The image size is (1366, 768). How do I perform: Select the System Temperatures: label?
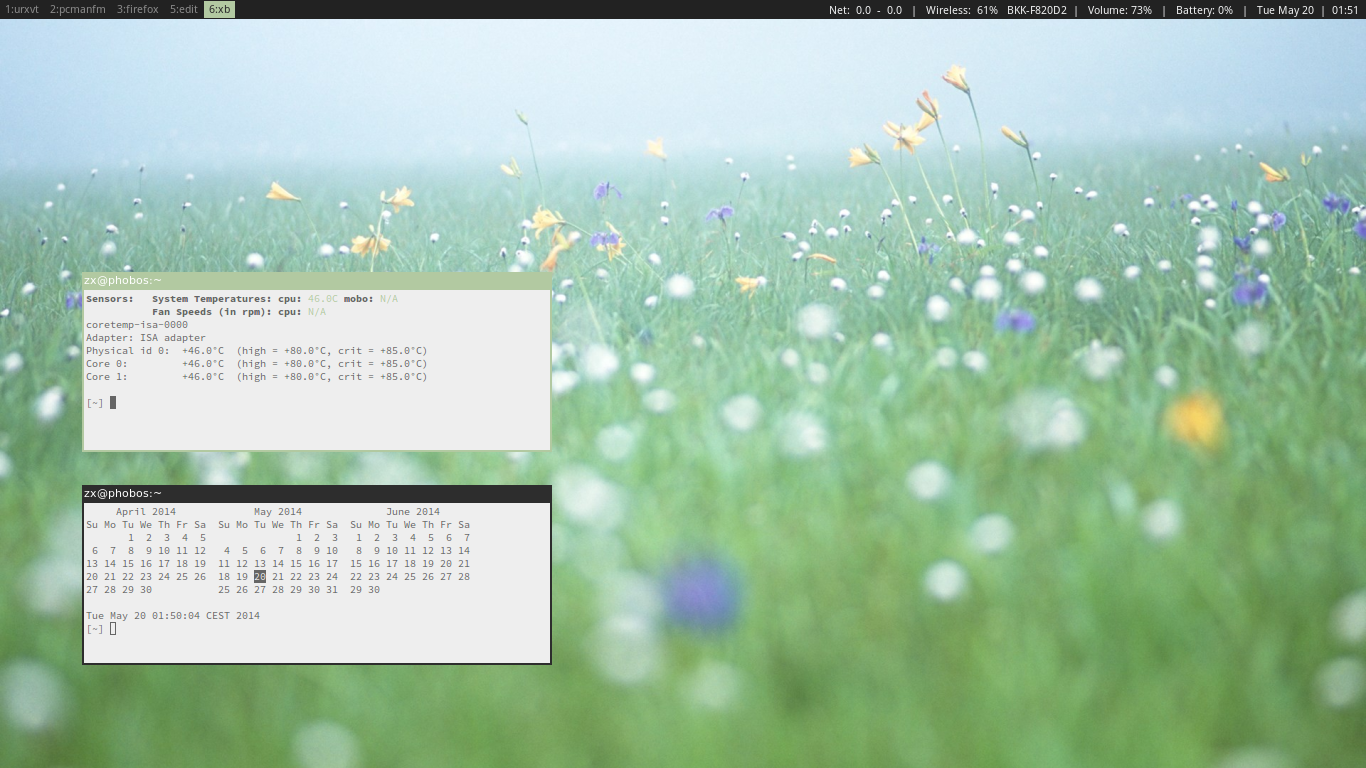(x=212, y=299)
